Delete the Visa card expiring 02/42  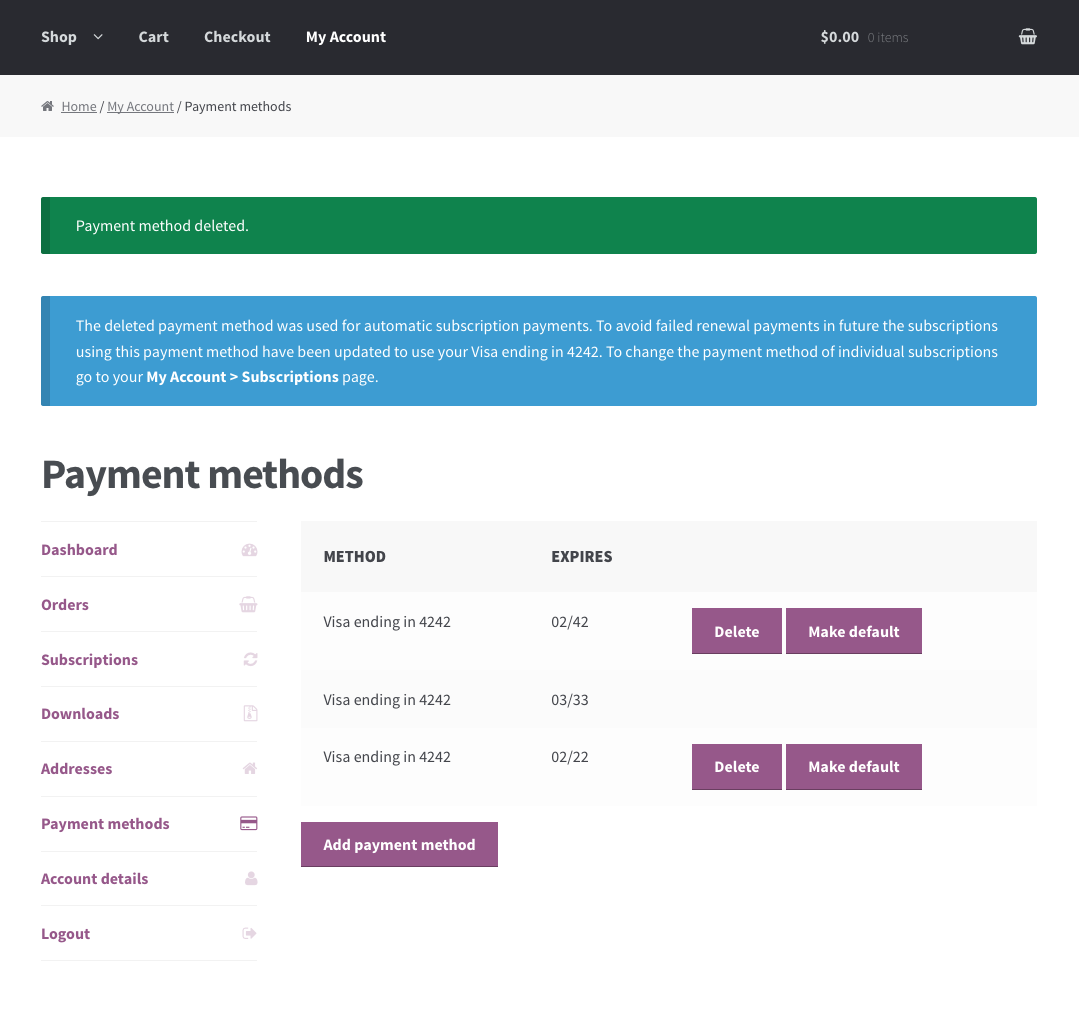click(x=736, y=631)
